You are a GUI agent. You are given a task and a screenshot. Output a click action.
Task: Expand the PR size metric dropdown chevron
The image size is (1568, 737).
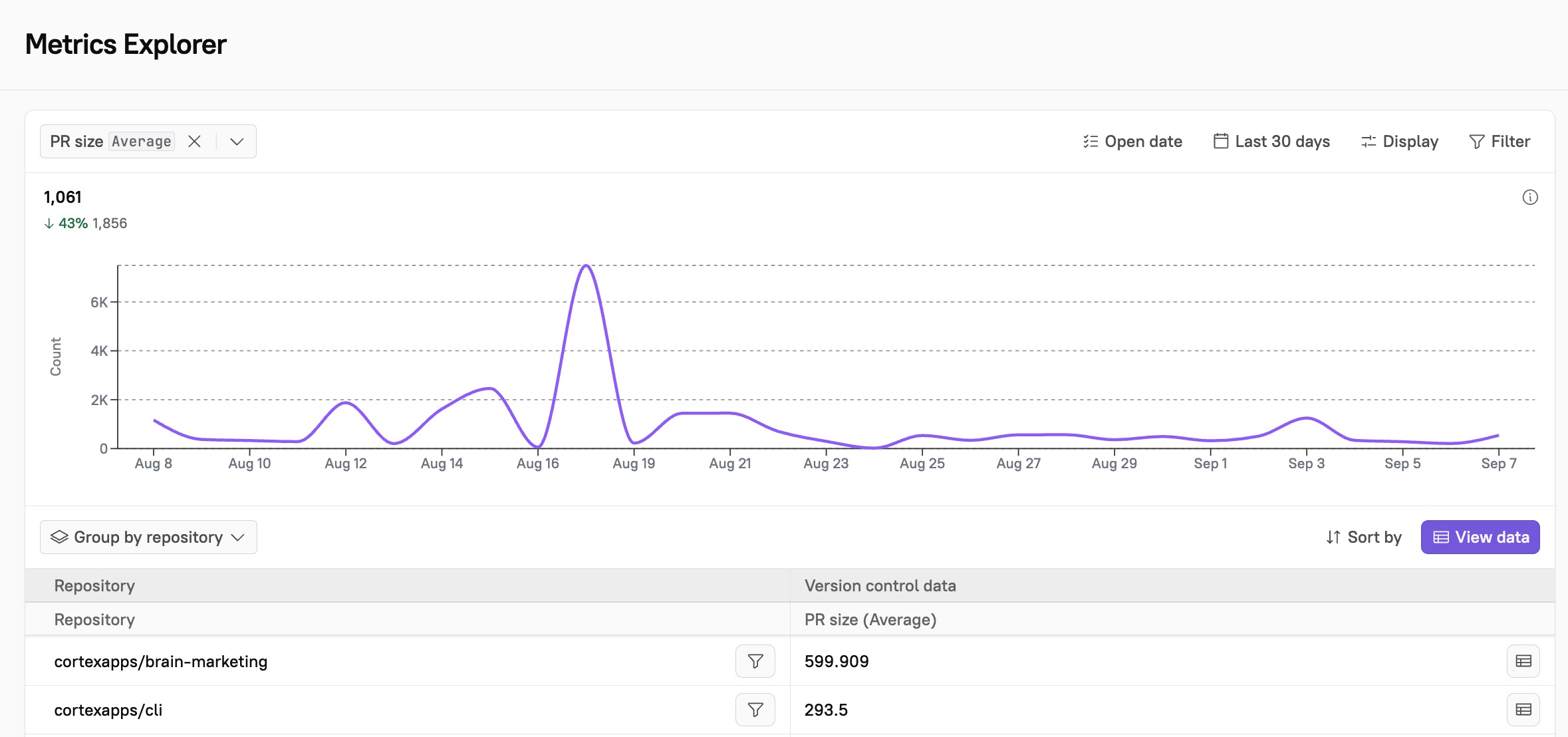(237, 141)
